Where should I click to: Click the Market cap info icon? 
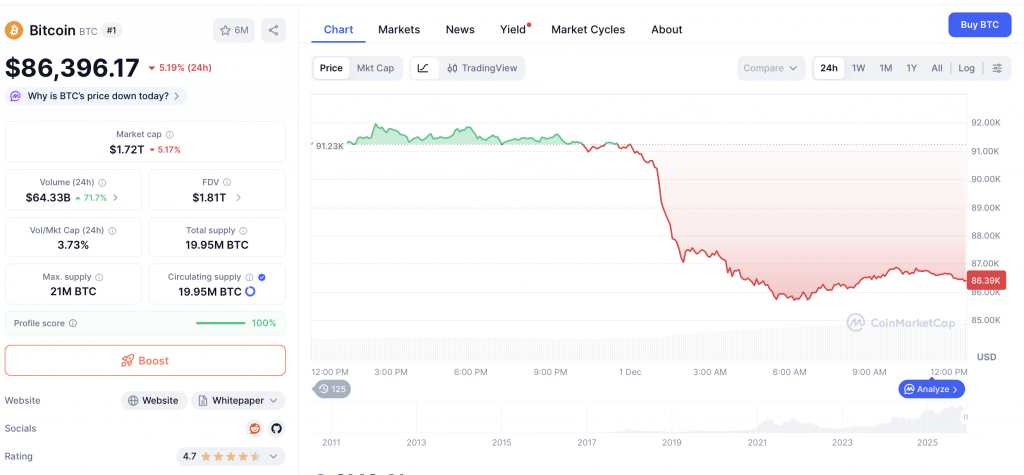point(169,134)
